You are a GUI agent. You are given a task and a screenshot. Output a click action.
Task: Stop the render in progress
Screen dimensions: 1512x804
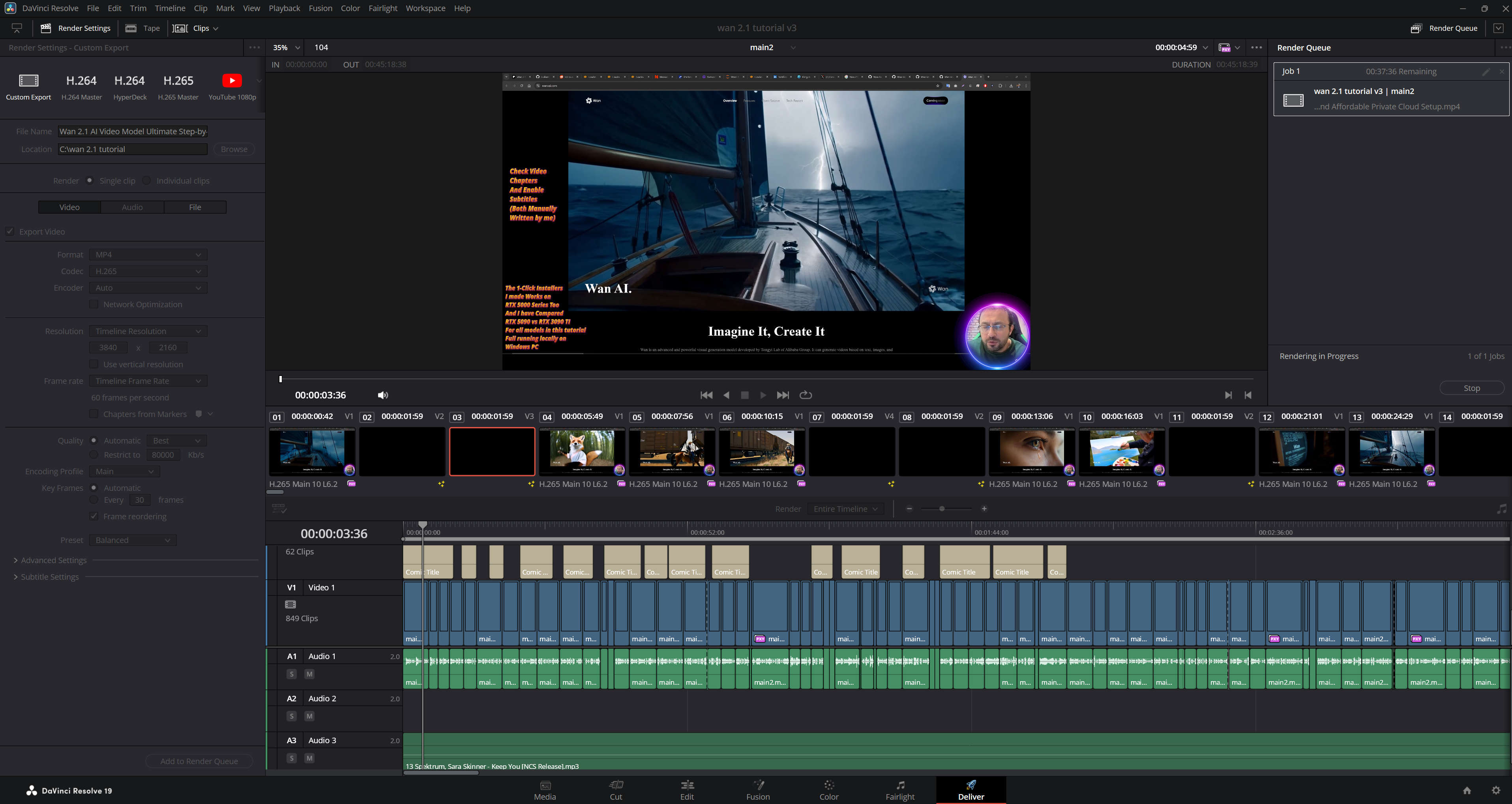[1471, 388]
